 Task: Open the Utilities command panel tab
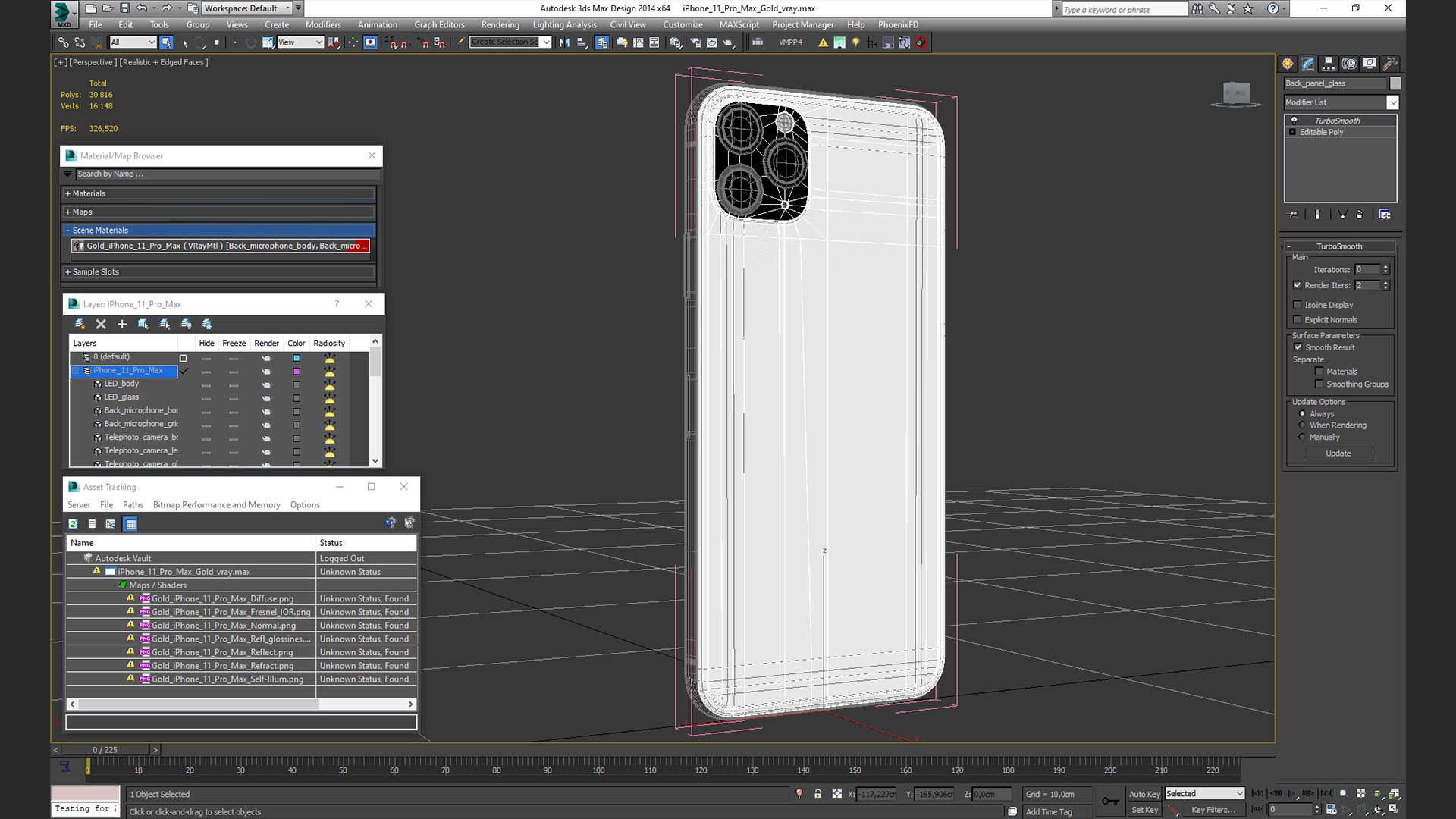[x=1390, y=64]
